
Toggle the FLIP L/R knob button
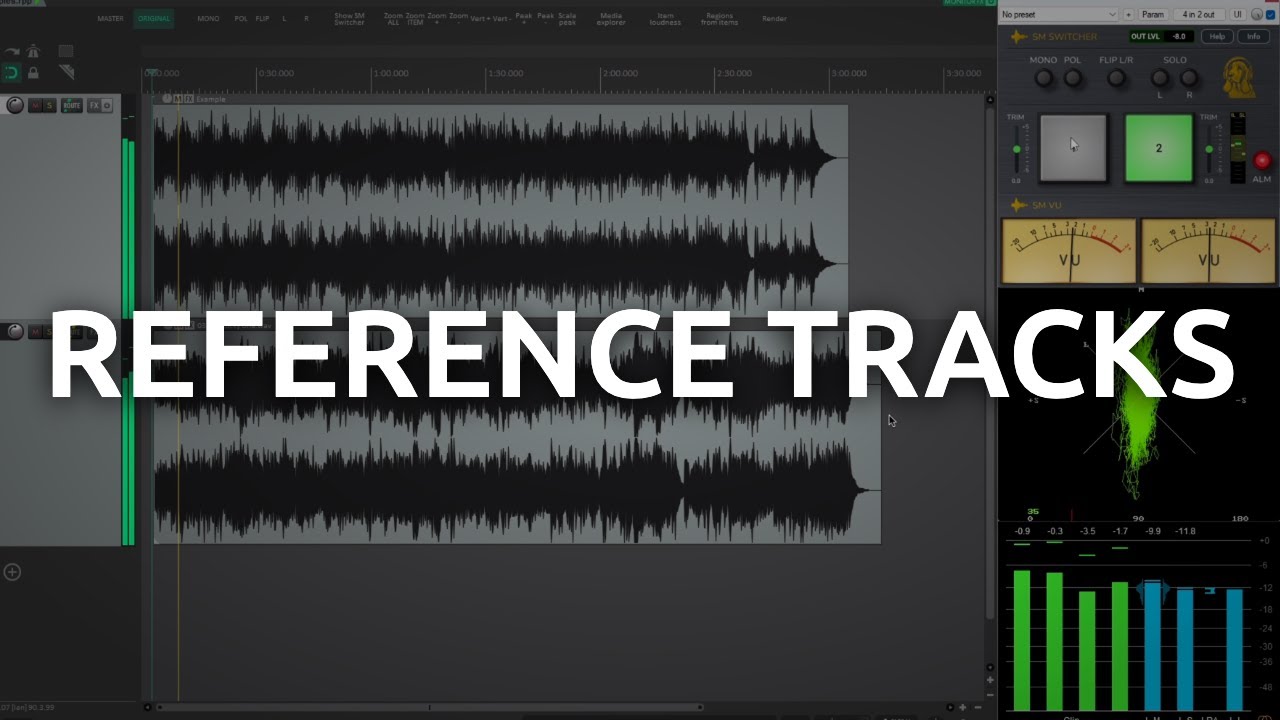coord(1117,77)
